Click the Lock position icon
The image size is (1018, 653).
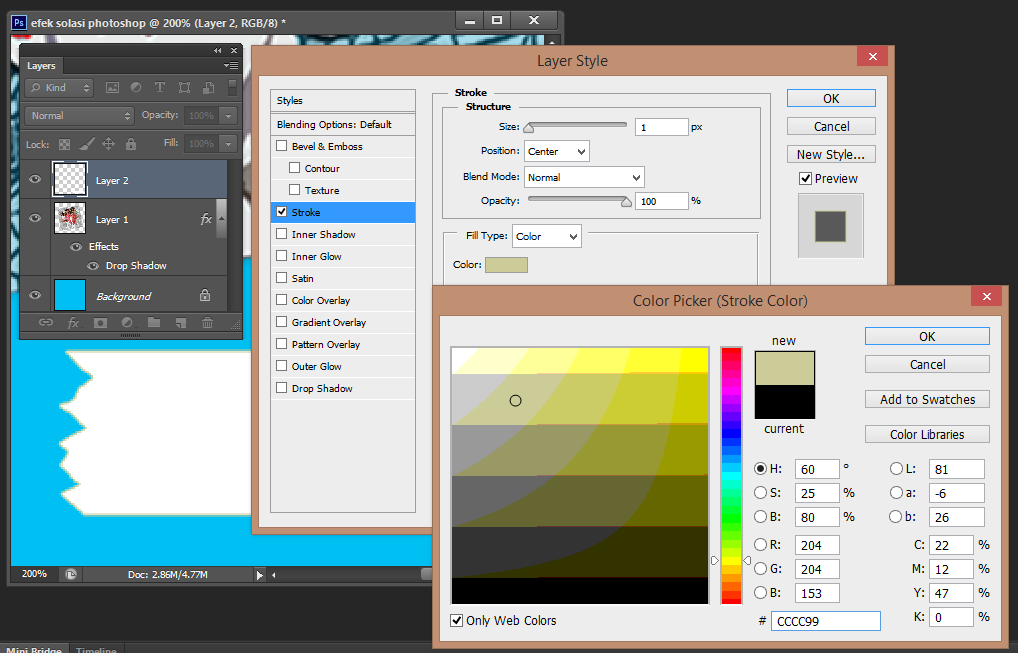point(107,144)
